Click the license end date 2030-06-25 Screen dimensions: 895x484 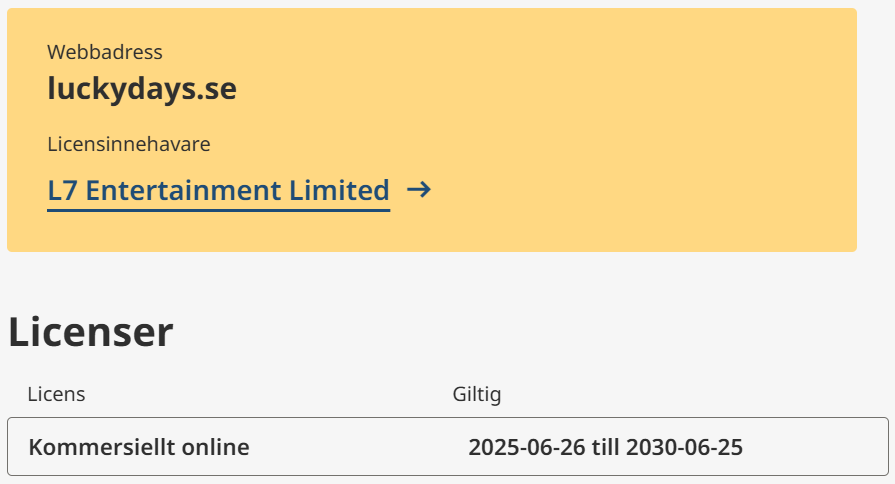684,447
